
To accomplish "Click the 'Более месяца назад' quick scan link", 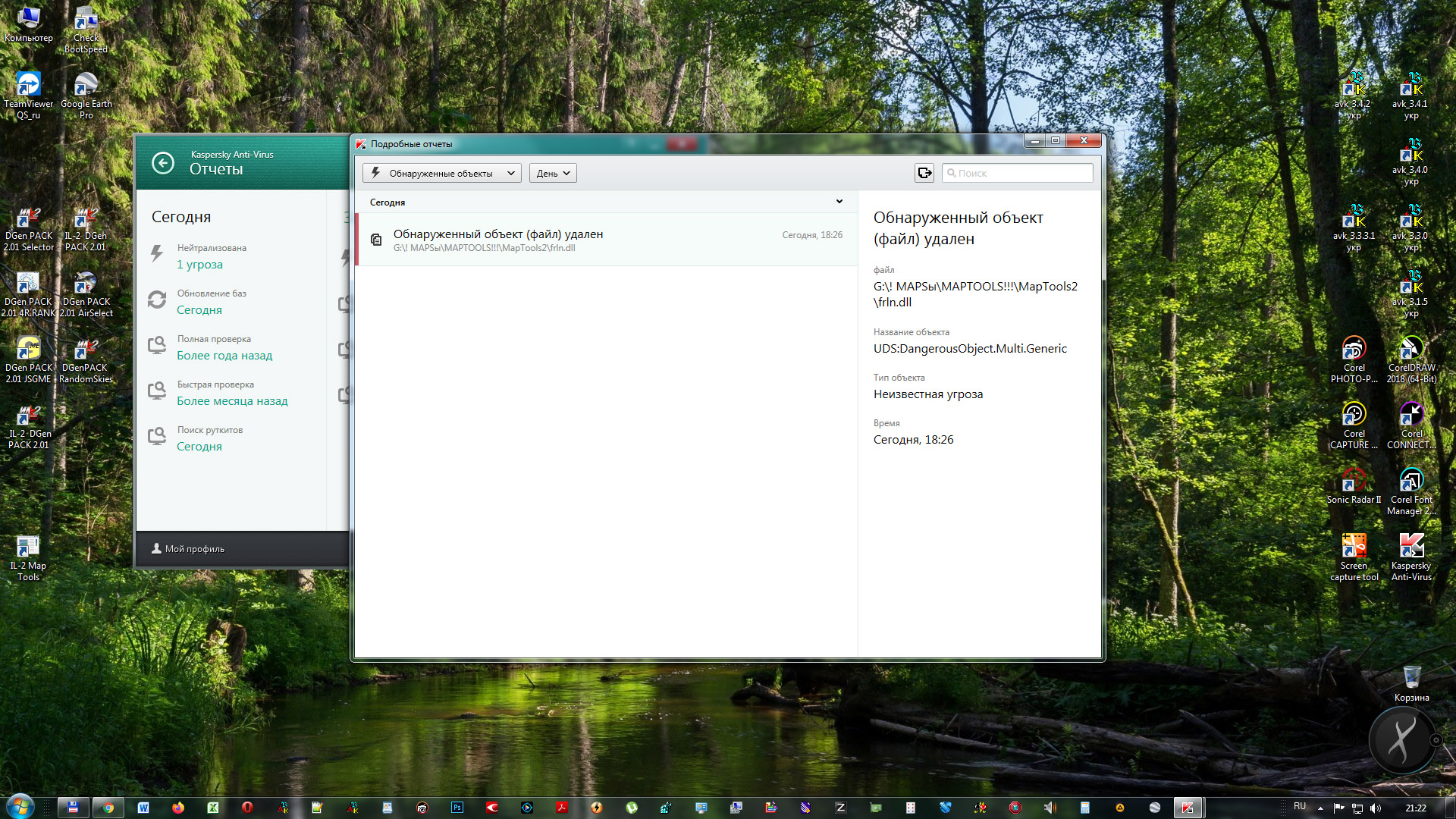I will tap(232, 401).
